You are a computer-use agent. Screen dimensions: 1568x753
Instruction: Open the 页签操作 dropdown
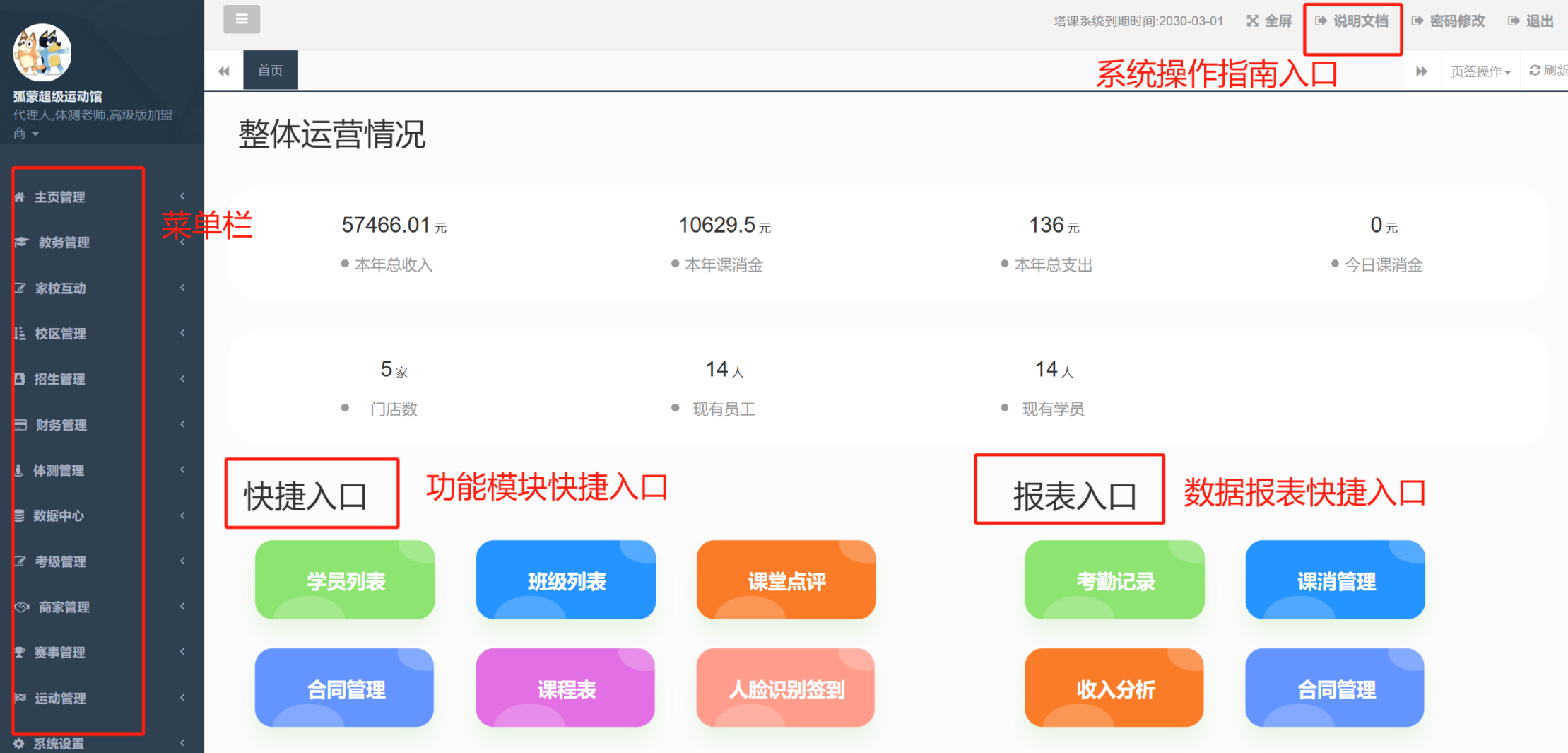[x=1480, y=71]
